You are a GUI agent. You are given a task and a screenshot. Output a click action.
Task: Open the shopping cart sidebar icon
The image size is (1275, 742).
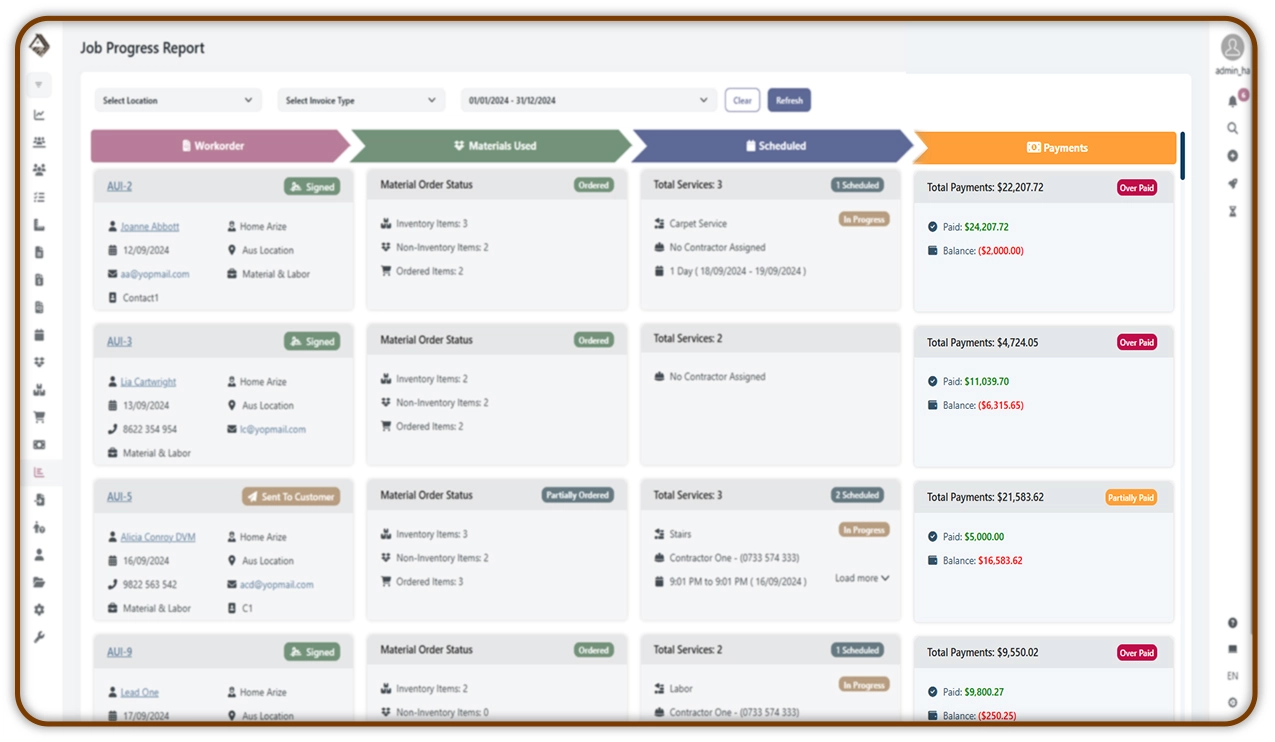(39, 417)
